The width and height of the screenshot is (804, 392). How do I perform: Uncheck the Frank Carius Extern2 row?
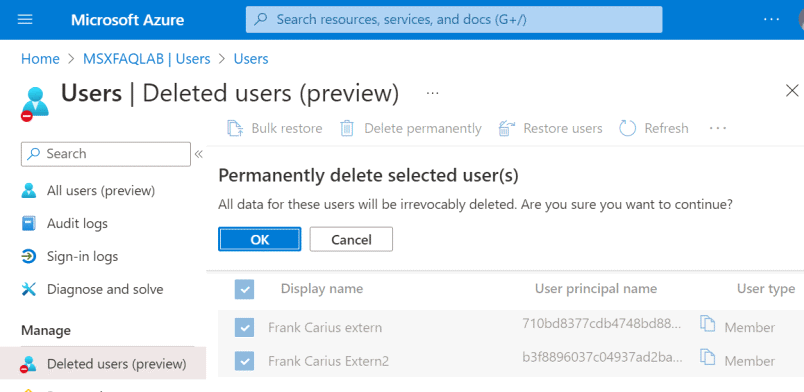(x=245, y=361)
